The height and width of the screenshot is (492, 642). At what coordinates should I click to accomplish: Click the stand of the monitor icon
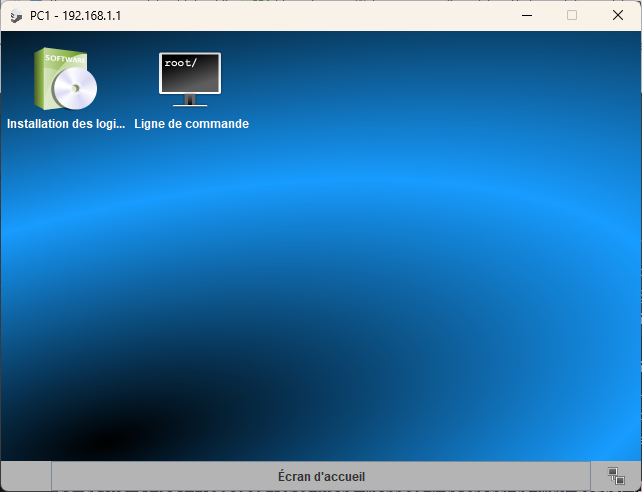pyautogui.click(x=190, y=100)
